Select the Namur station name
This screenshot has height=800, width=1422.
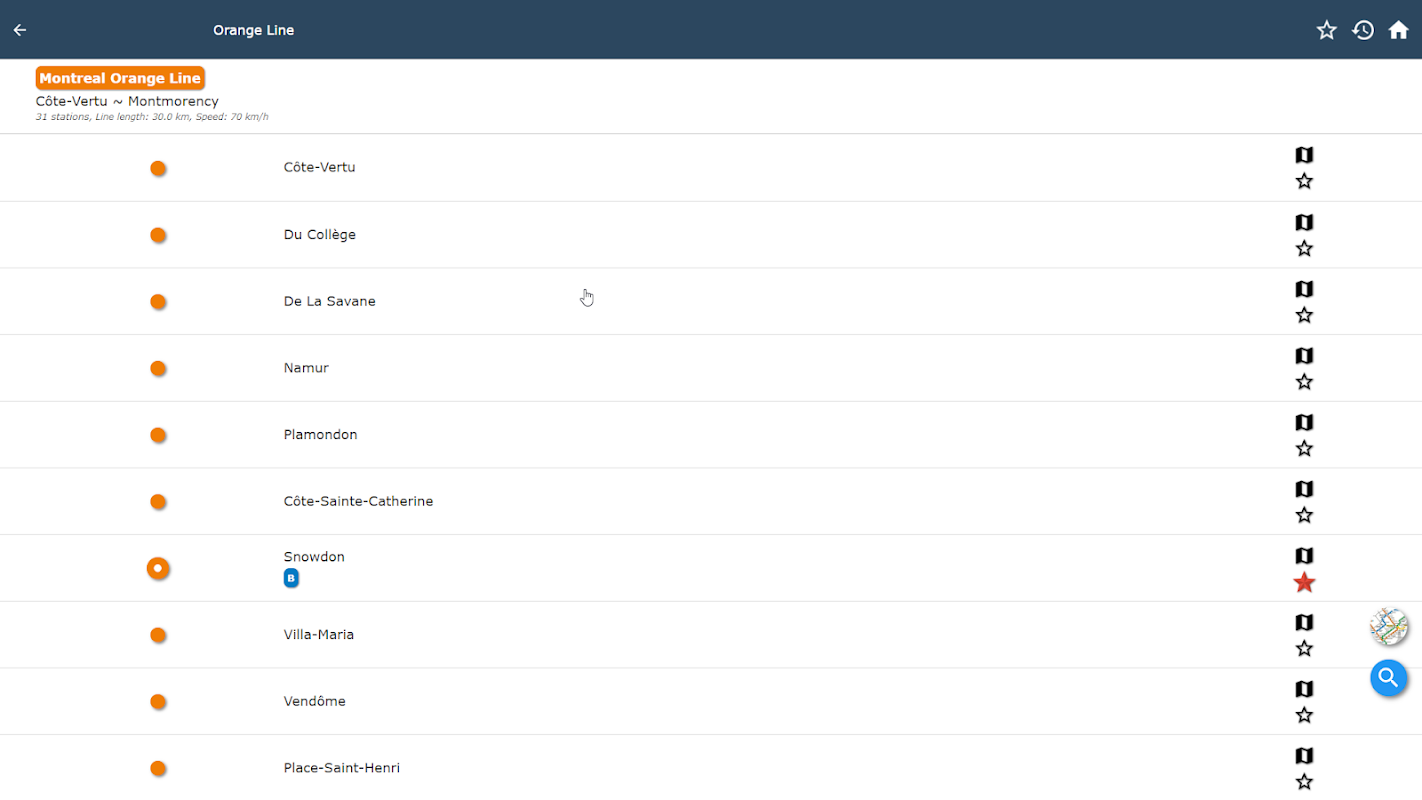click(x=306, y=368)
